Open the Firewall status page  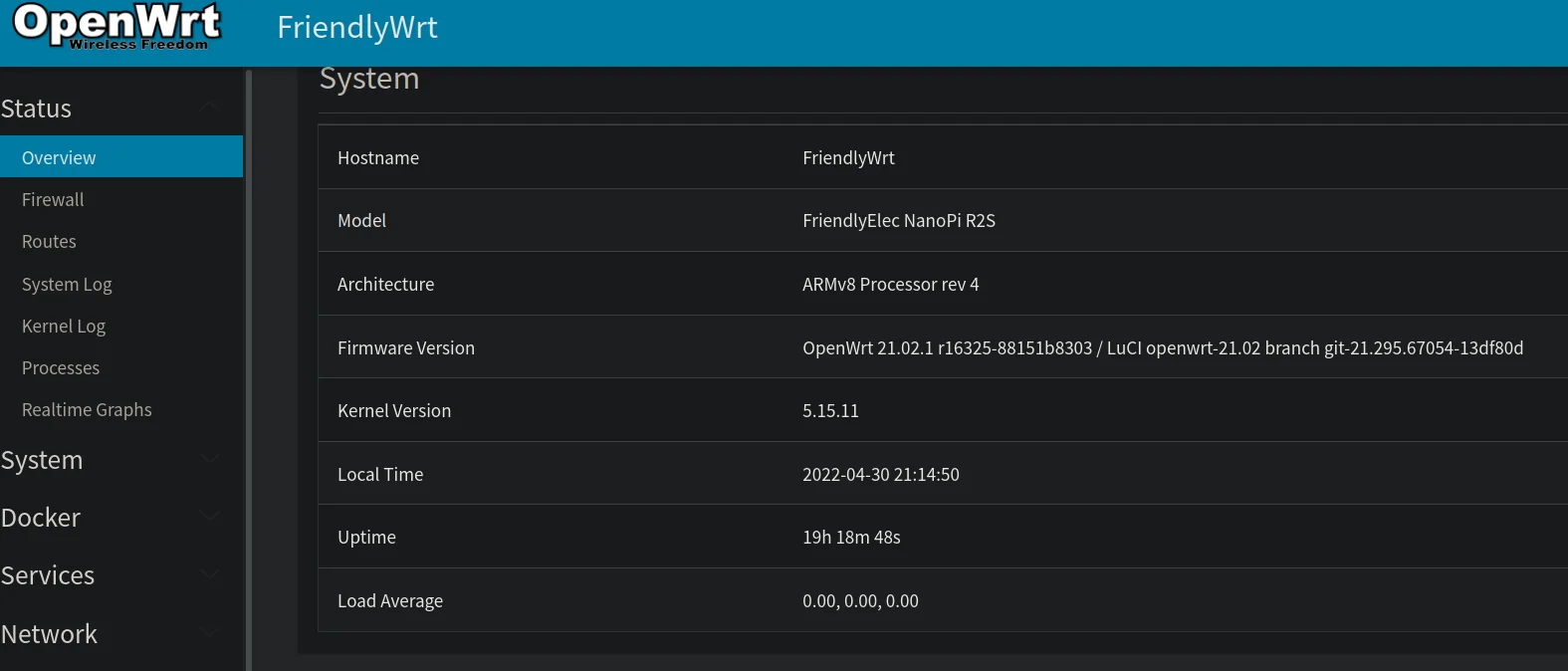point(53,199)
